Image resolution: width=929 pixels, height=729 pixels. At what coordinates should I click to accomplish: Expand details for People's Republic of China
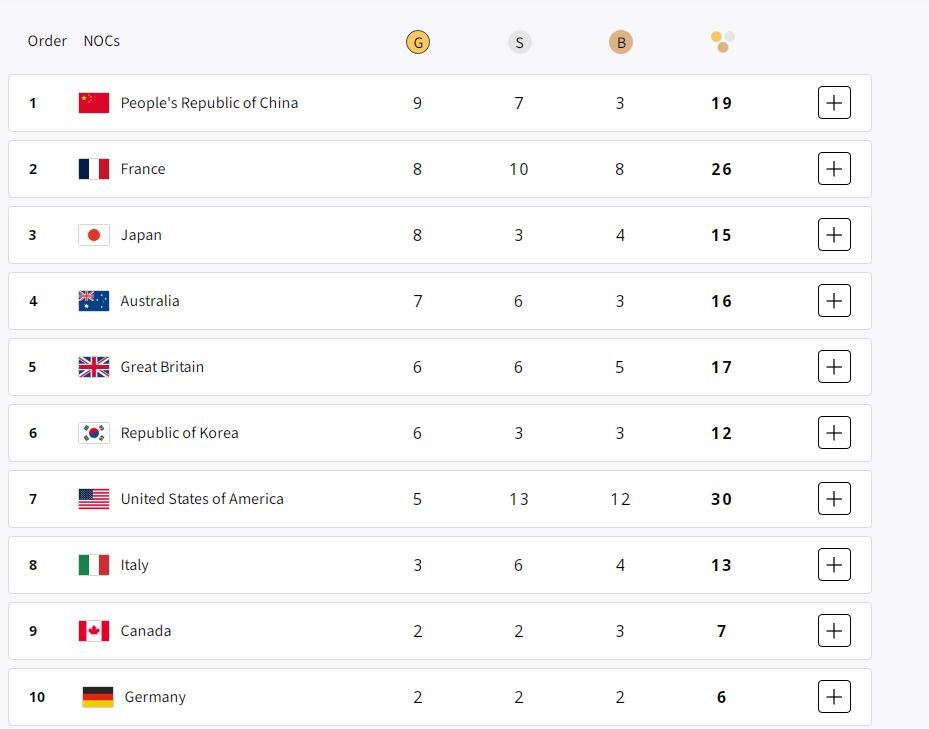834,102
